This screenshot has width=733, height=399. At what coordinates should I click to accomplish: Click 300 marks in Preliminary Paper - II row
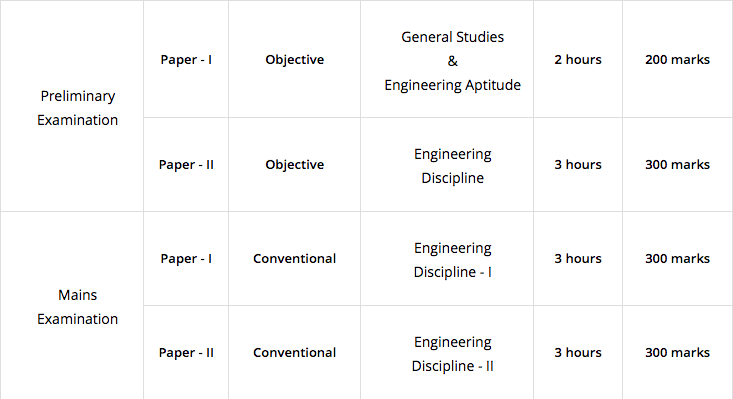[677, 165]
